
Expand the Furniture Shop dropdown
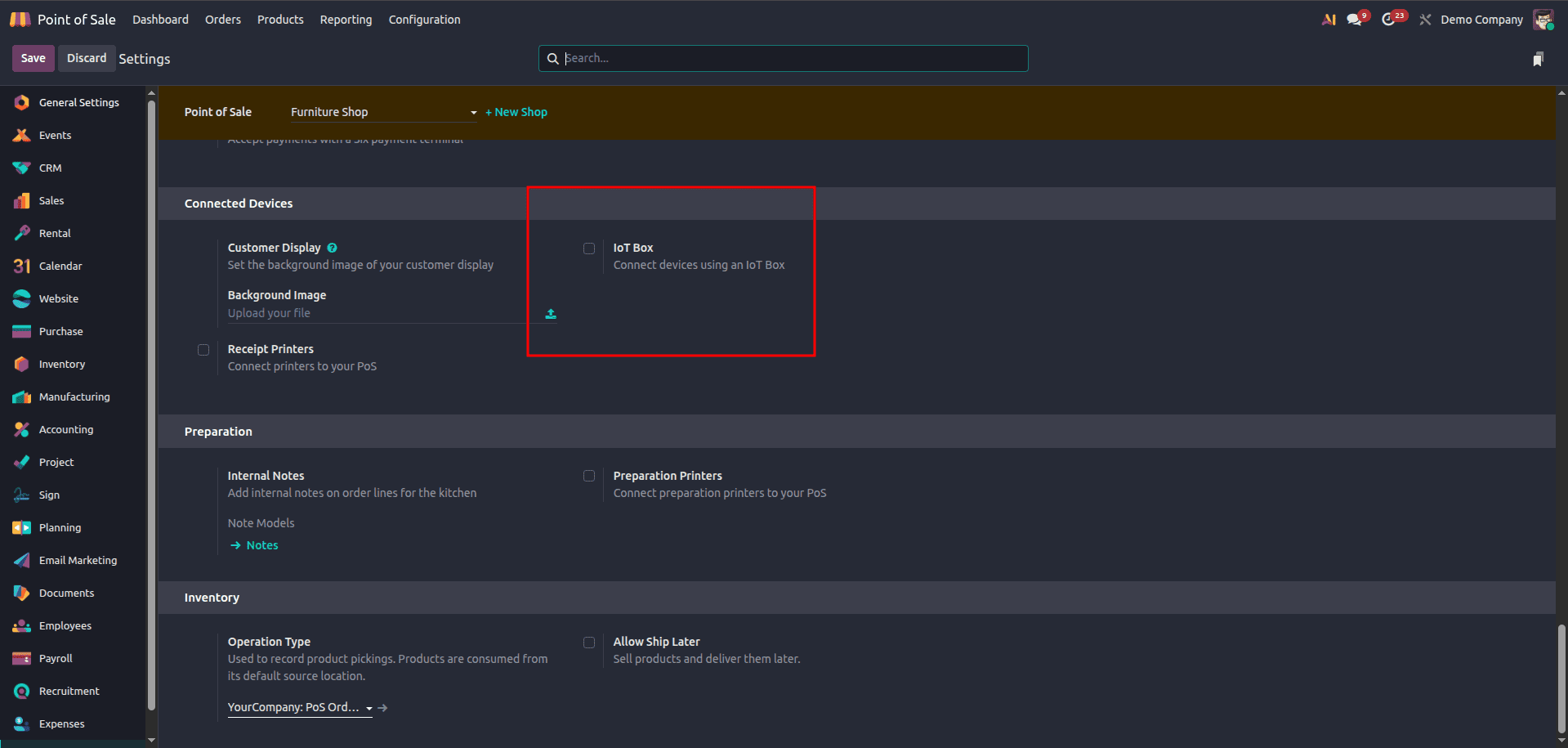[384, 112]
